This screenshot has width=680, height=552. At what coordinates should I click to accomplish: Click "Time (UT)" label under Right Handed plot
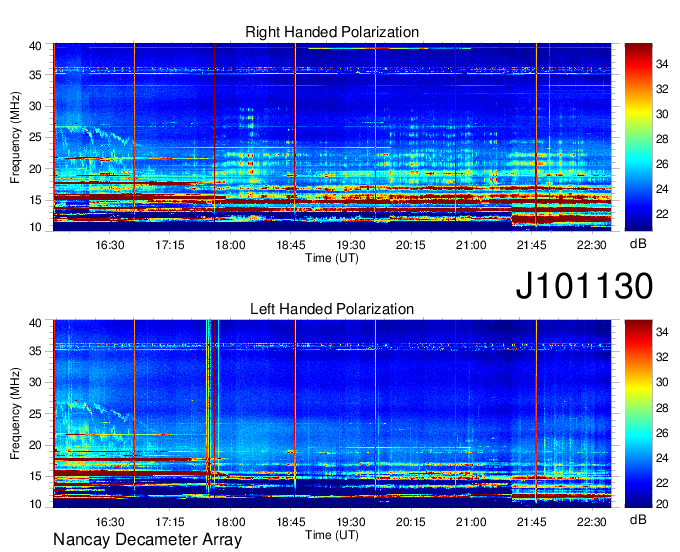pyautogui.click(x=332, y=258)
